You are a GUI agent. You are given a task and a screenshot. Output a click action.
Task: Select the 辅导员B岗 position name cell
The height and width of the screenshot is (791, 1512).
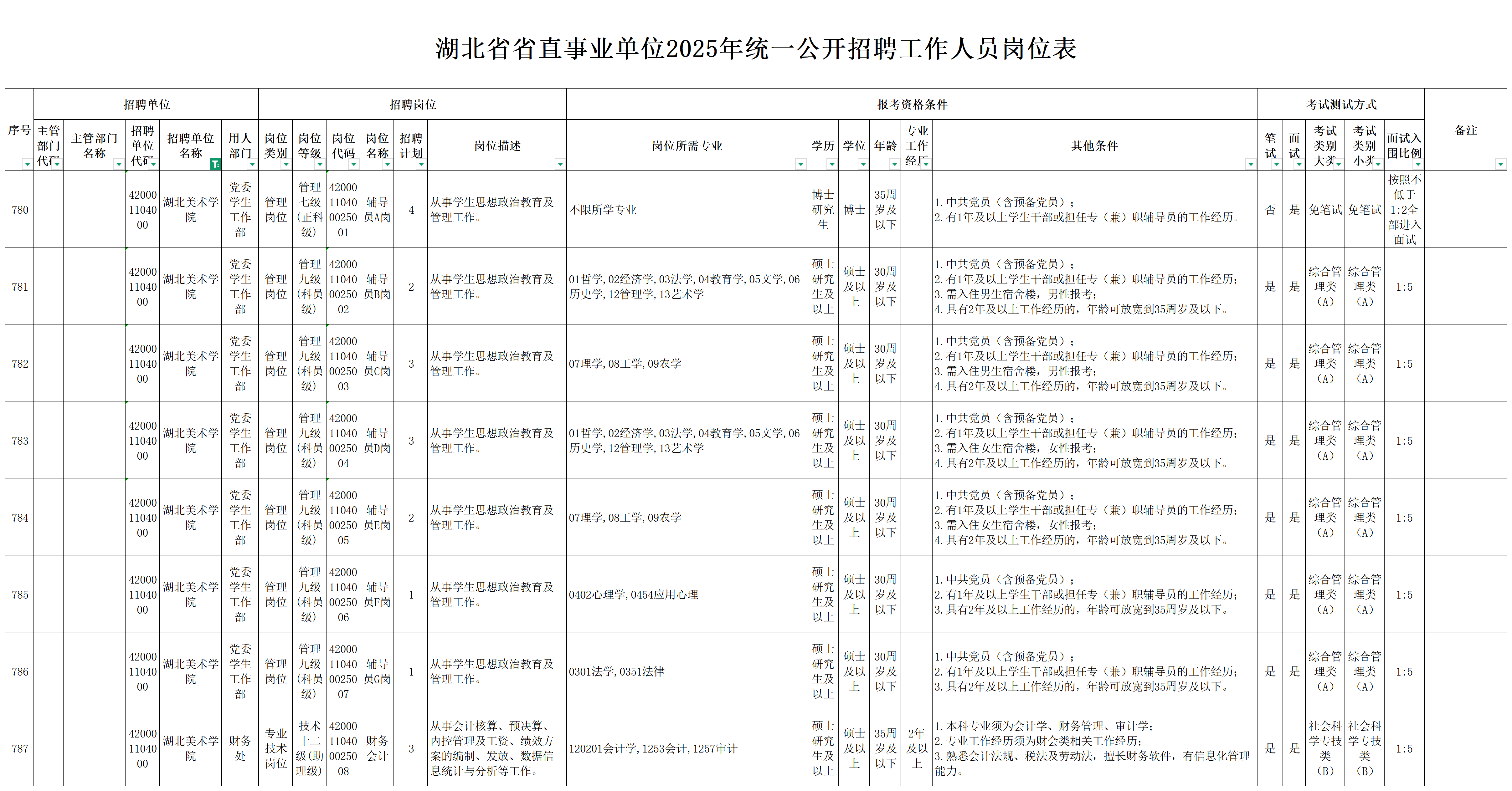point(377,286)
